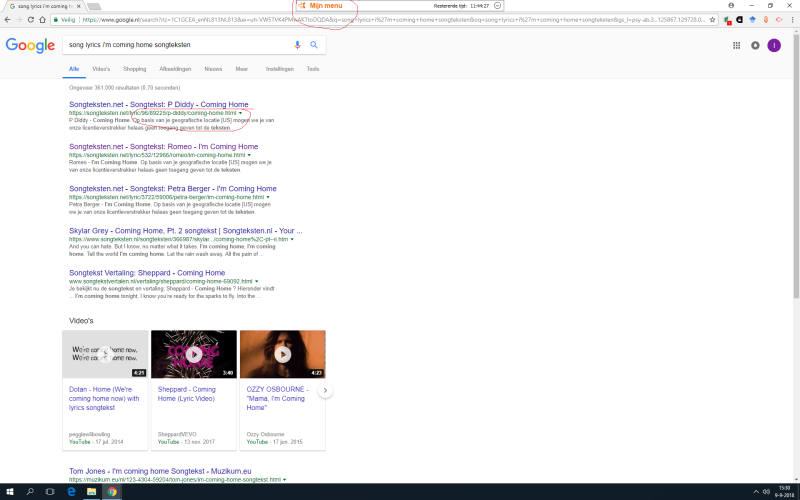This screenshot has width=800, height=500.
Task: Click the Google search text field
Action: pos(179,45)
